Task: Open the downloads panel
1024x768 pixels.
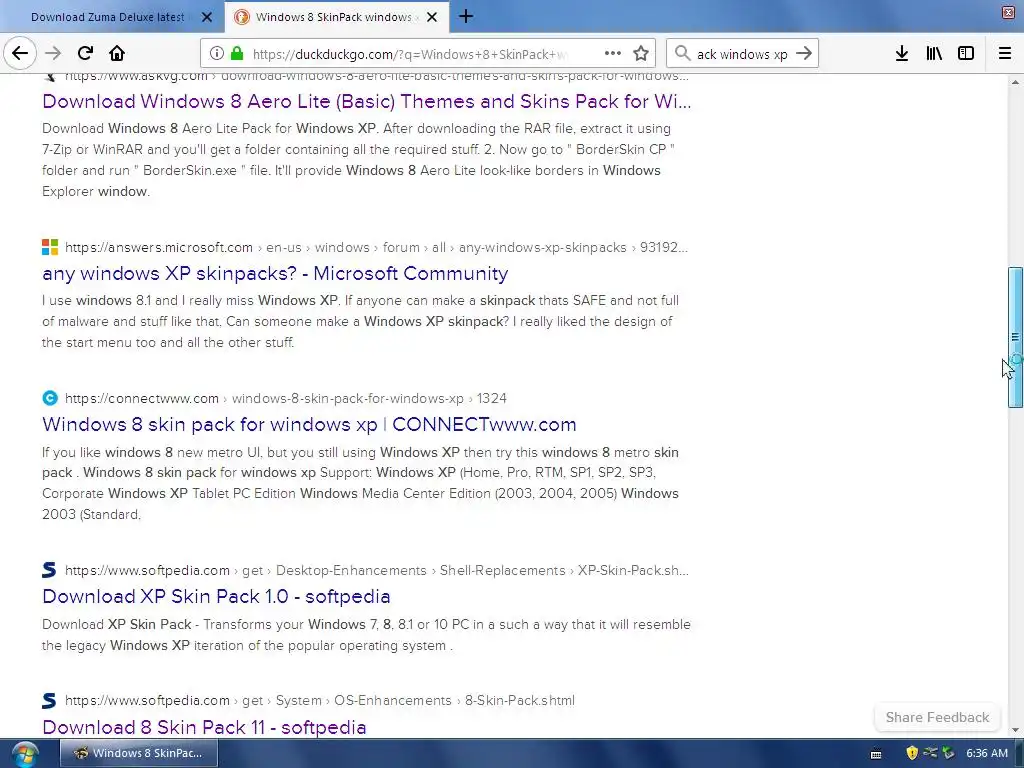Action: coord(902,54)
